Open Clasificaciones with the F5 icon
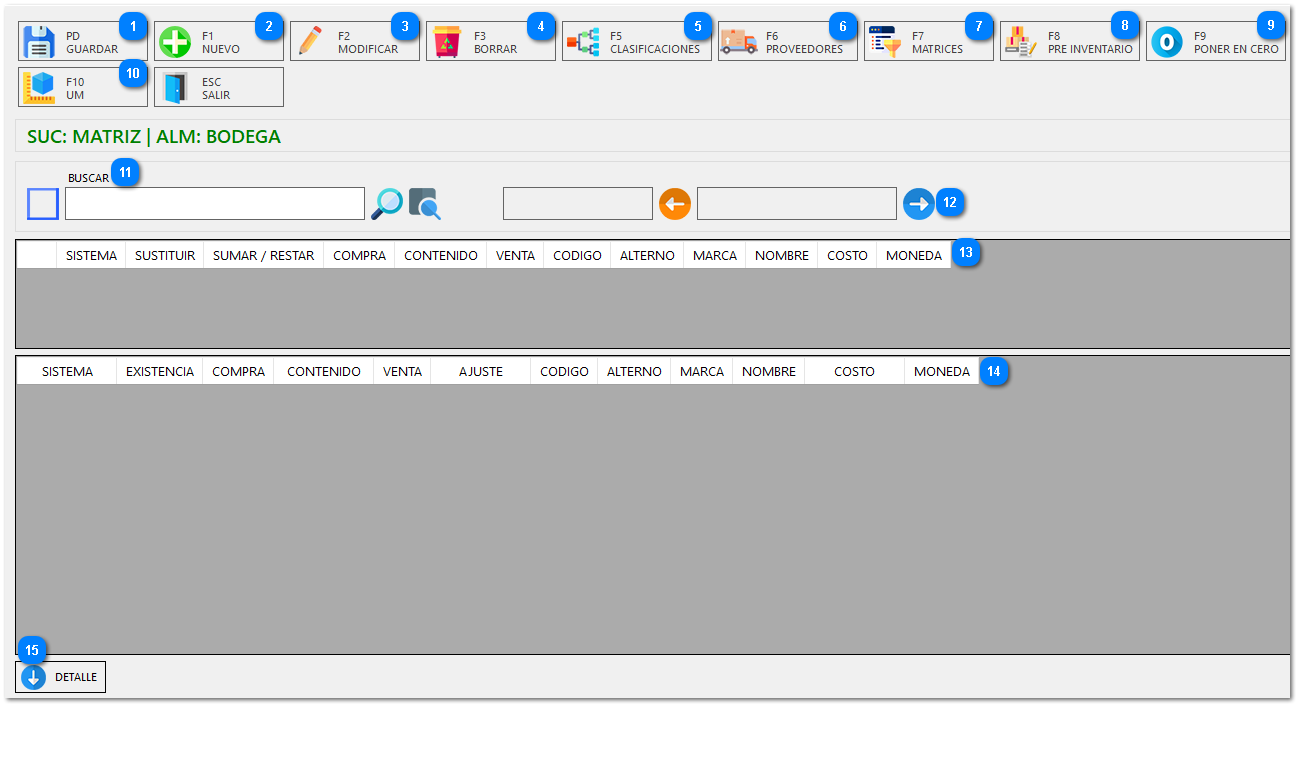The width and height of the screenshot is (1299, 771). pos(583,42)
